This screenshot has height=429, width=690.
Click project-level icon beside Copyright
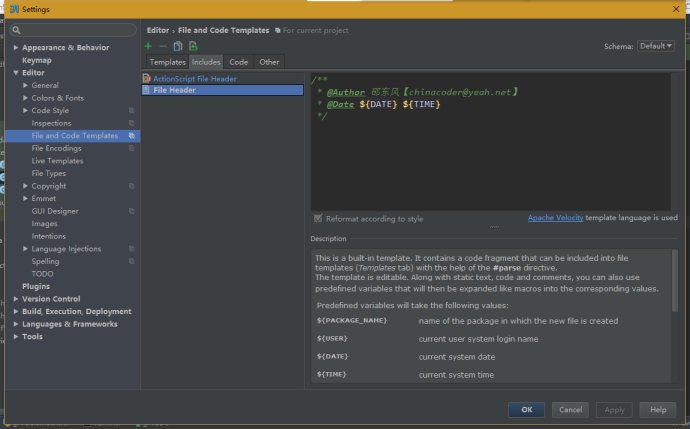click(x=131, y=186)
